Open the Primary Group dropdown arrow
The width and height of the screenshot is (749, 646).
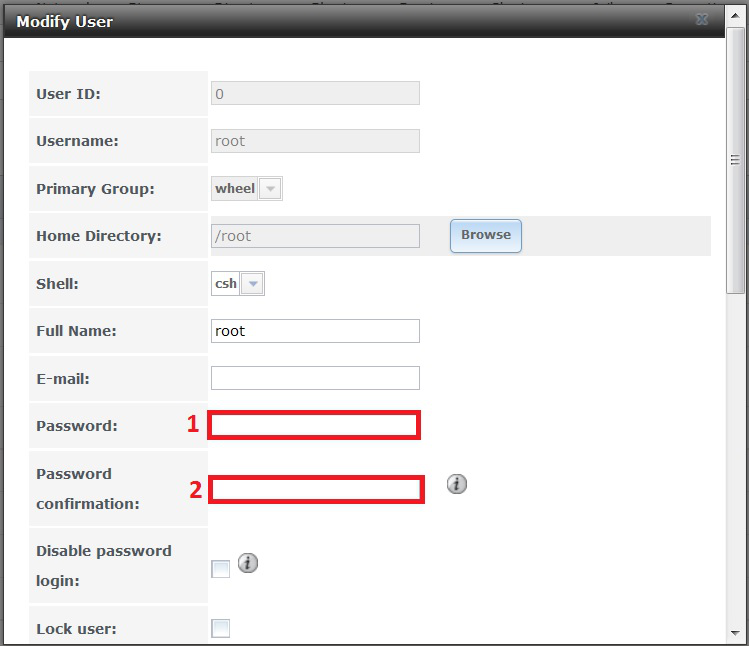(x=270, y=188)
